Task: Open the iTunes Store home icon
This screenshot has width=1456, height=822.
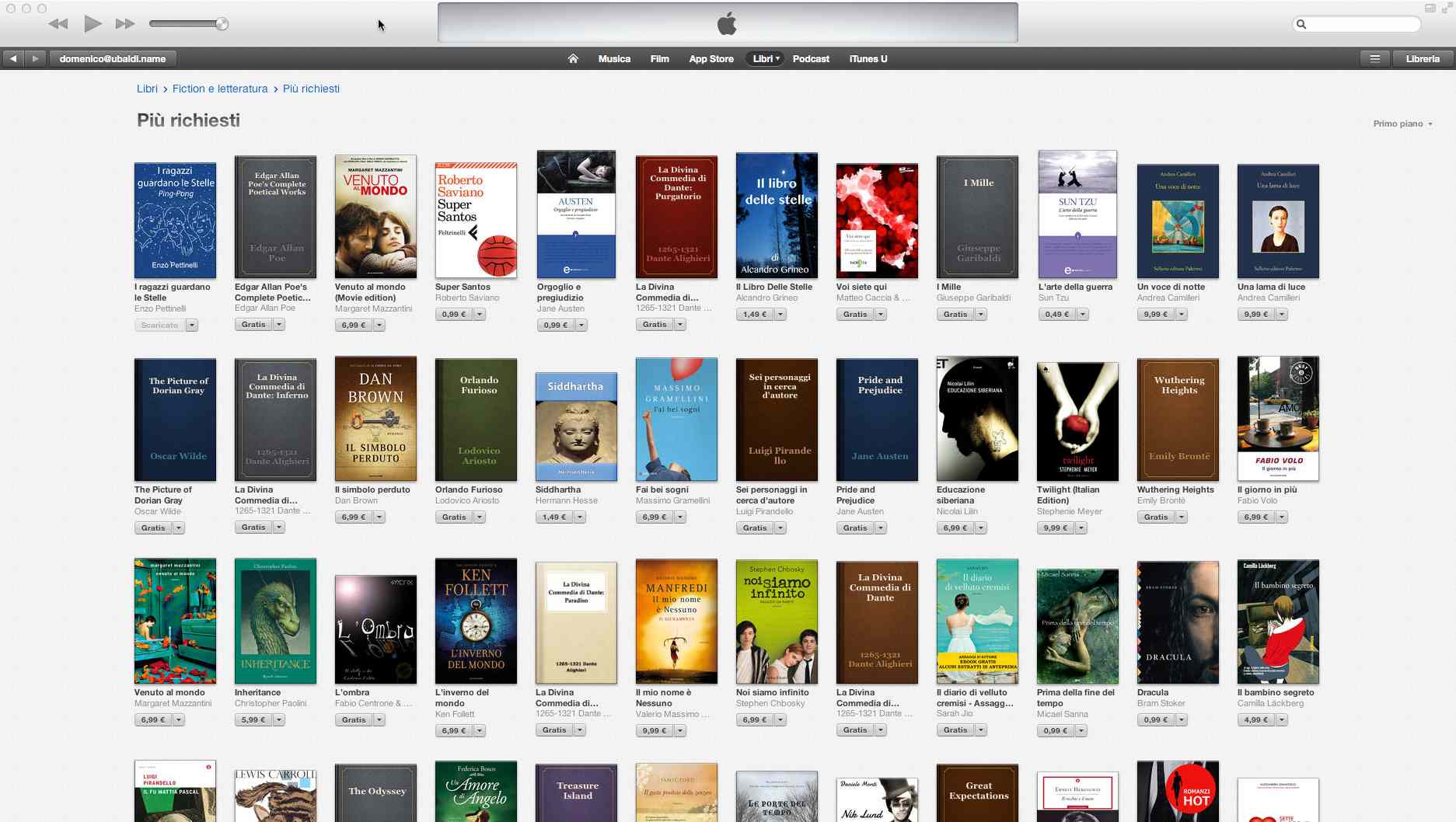Action: (x=573, y=58)
